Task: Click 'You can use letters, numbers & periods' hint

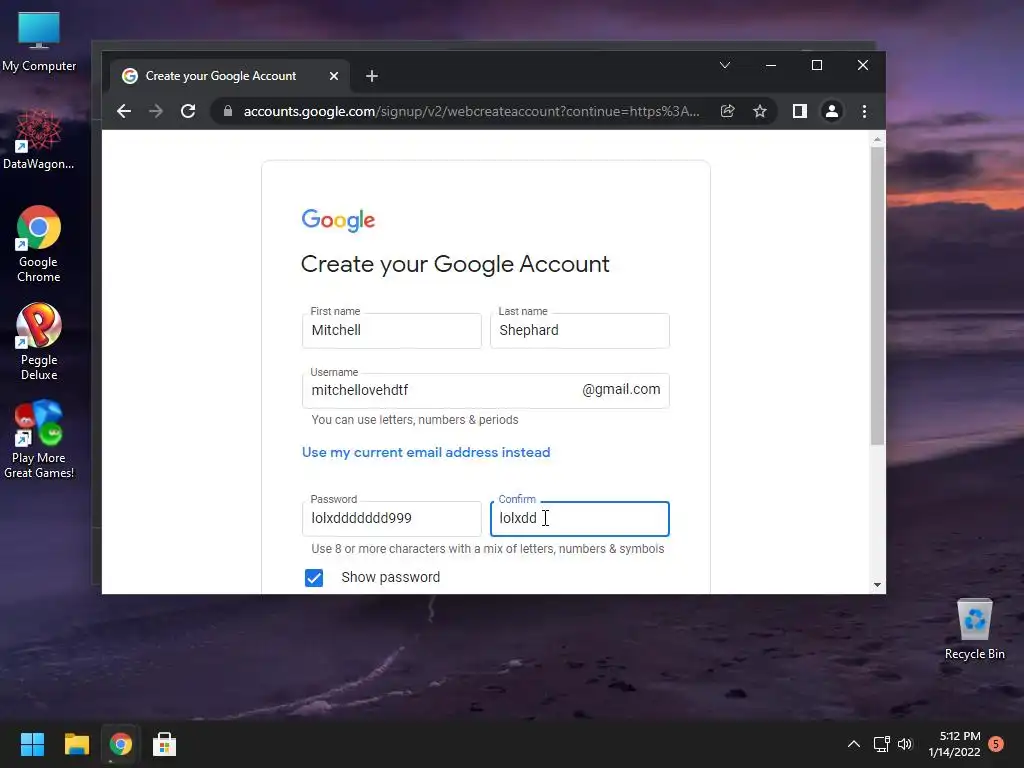Action: pos(415,420)
